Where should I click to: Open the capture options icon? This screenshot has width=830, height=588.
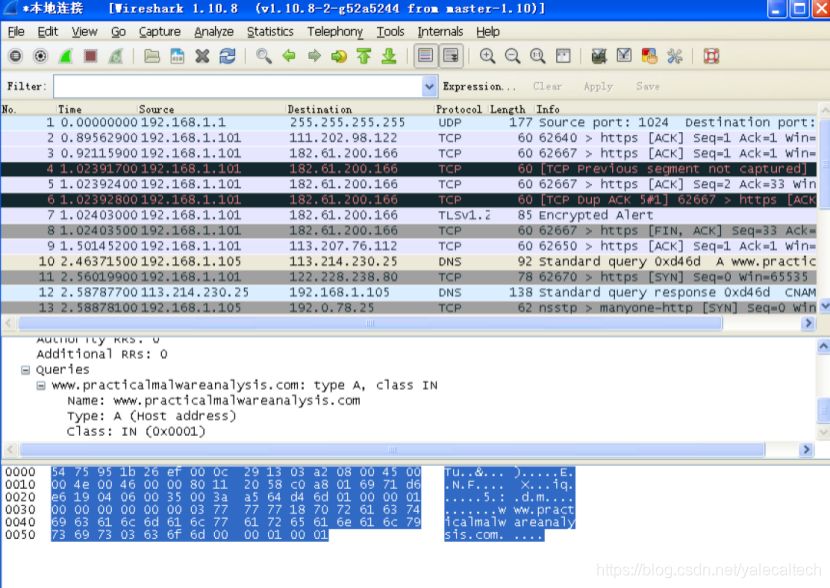[x=40, y=56]
